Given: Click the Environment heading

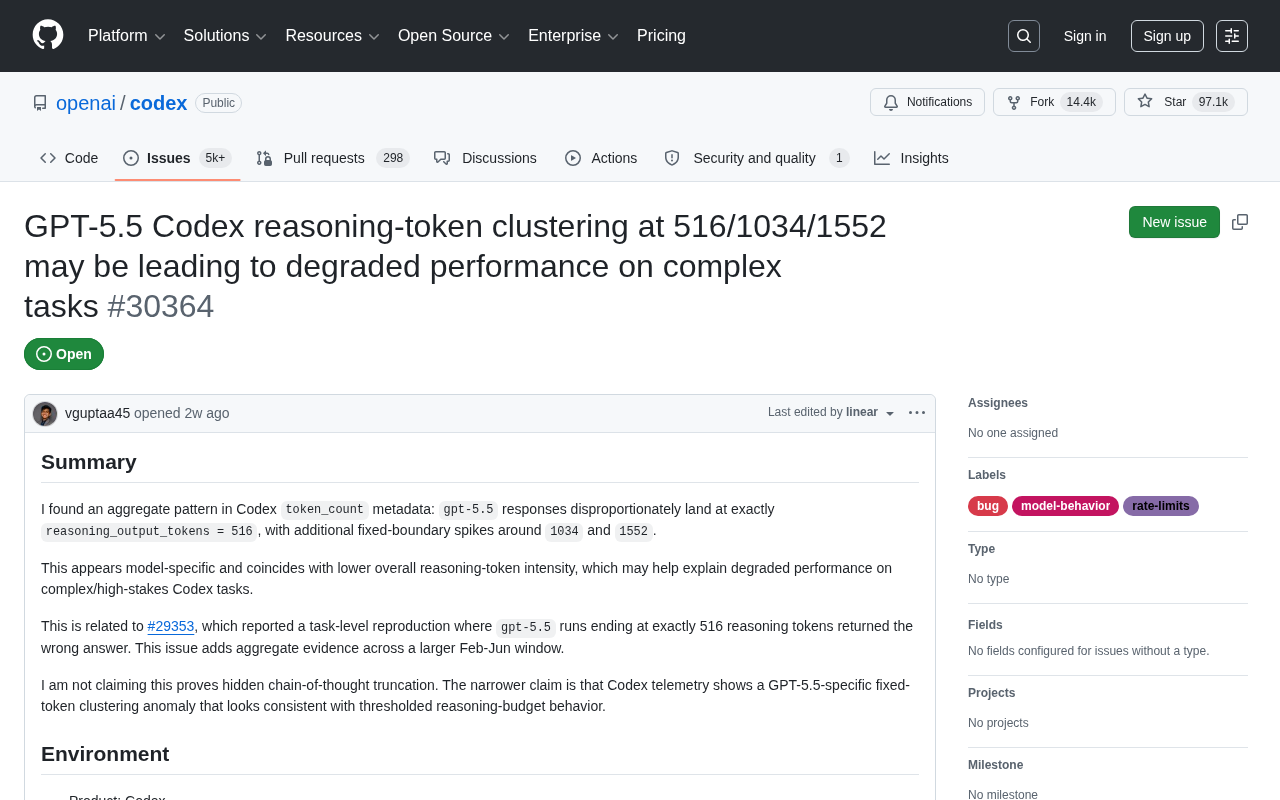Looking at the screenshot, I should coord(105,754).
